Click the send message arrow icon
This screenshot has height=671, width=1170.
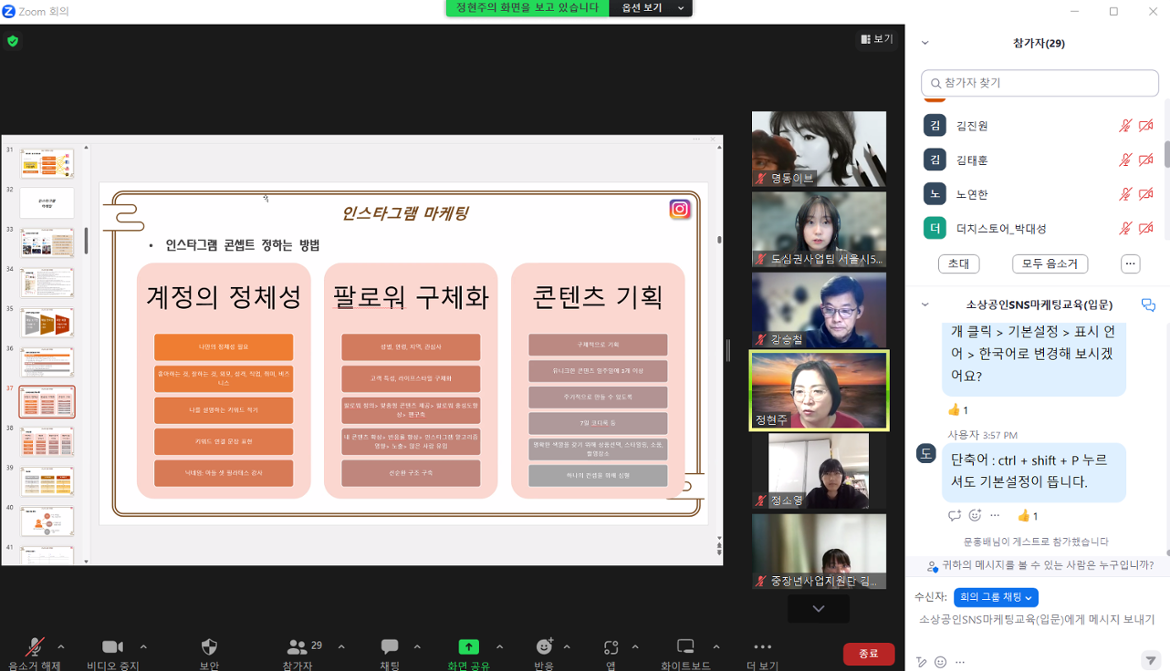coord(1152,659)
